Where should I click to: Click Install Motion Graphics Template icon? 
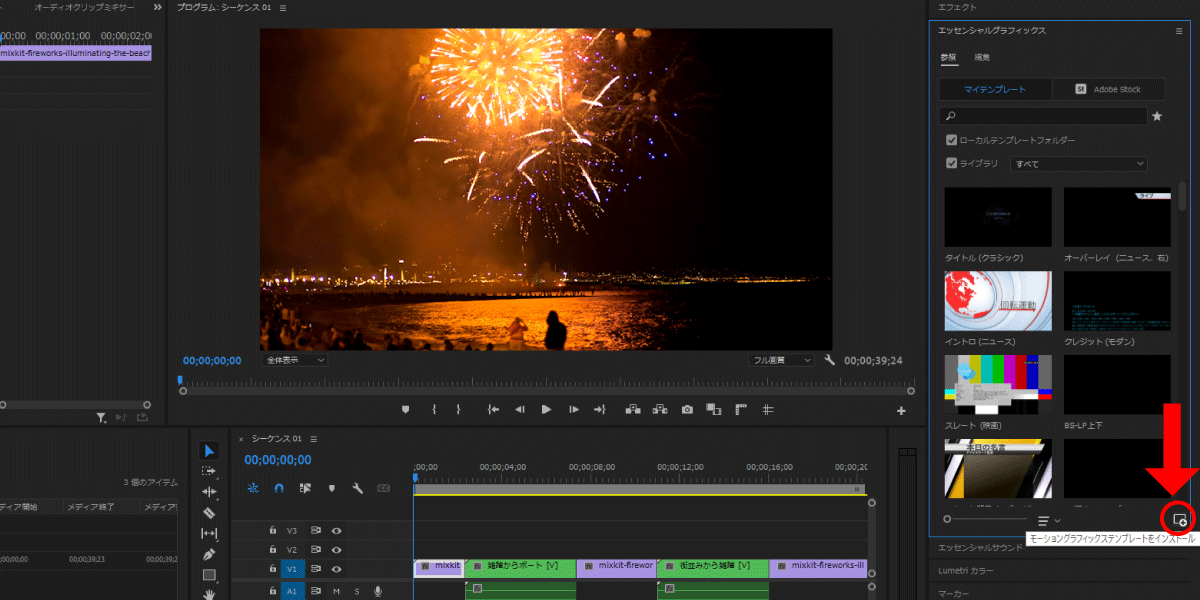(x=1179, y=520)
